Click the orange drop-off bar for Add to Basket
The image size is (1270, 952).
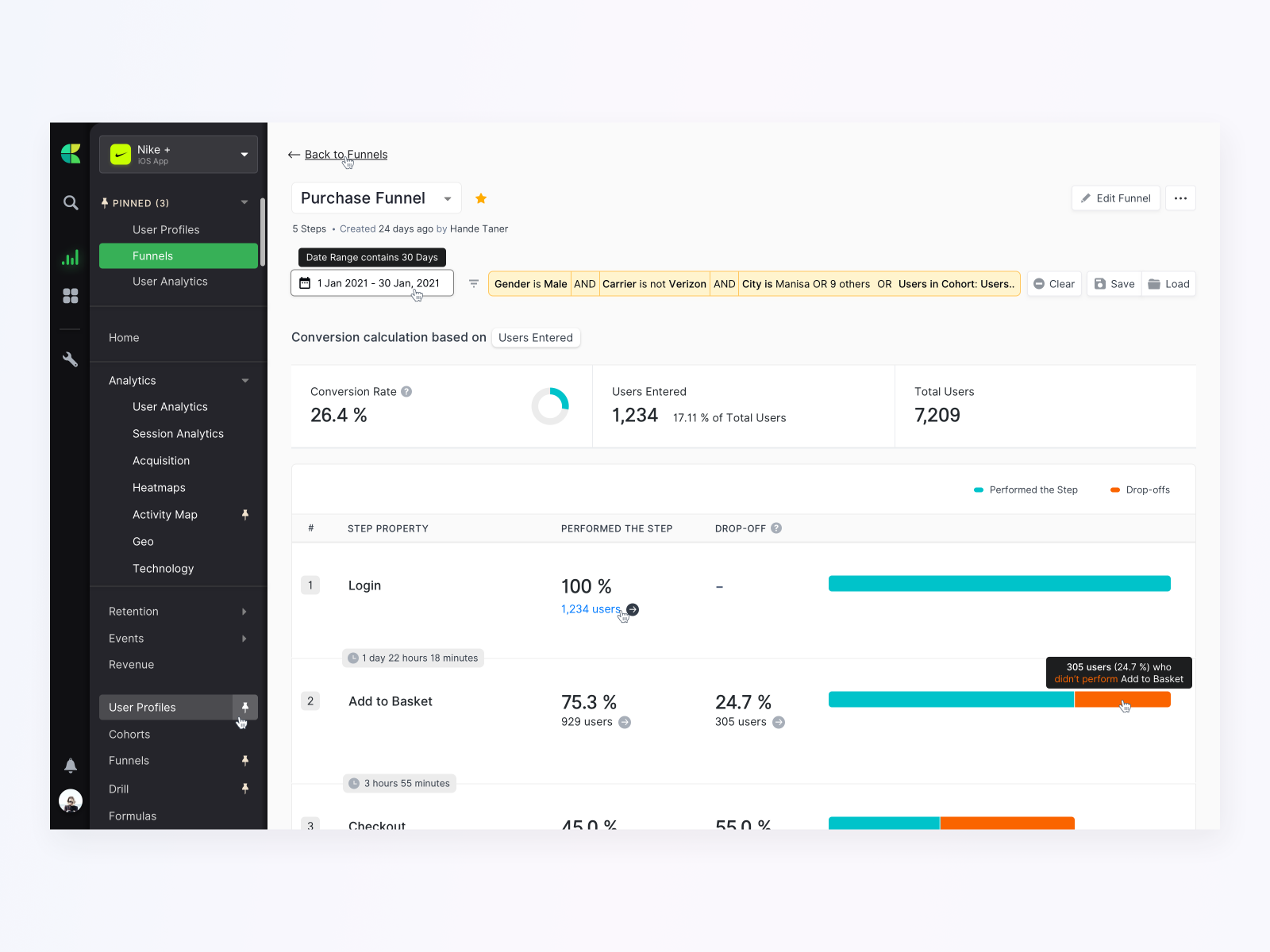pyautogui.click(x=1122, y=699)
